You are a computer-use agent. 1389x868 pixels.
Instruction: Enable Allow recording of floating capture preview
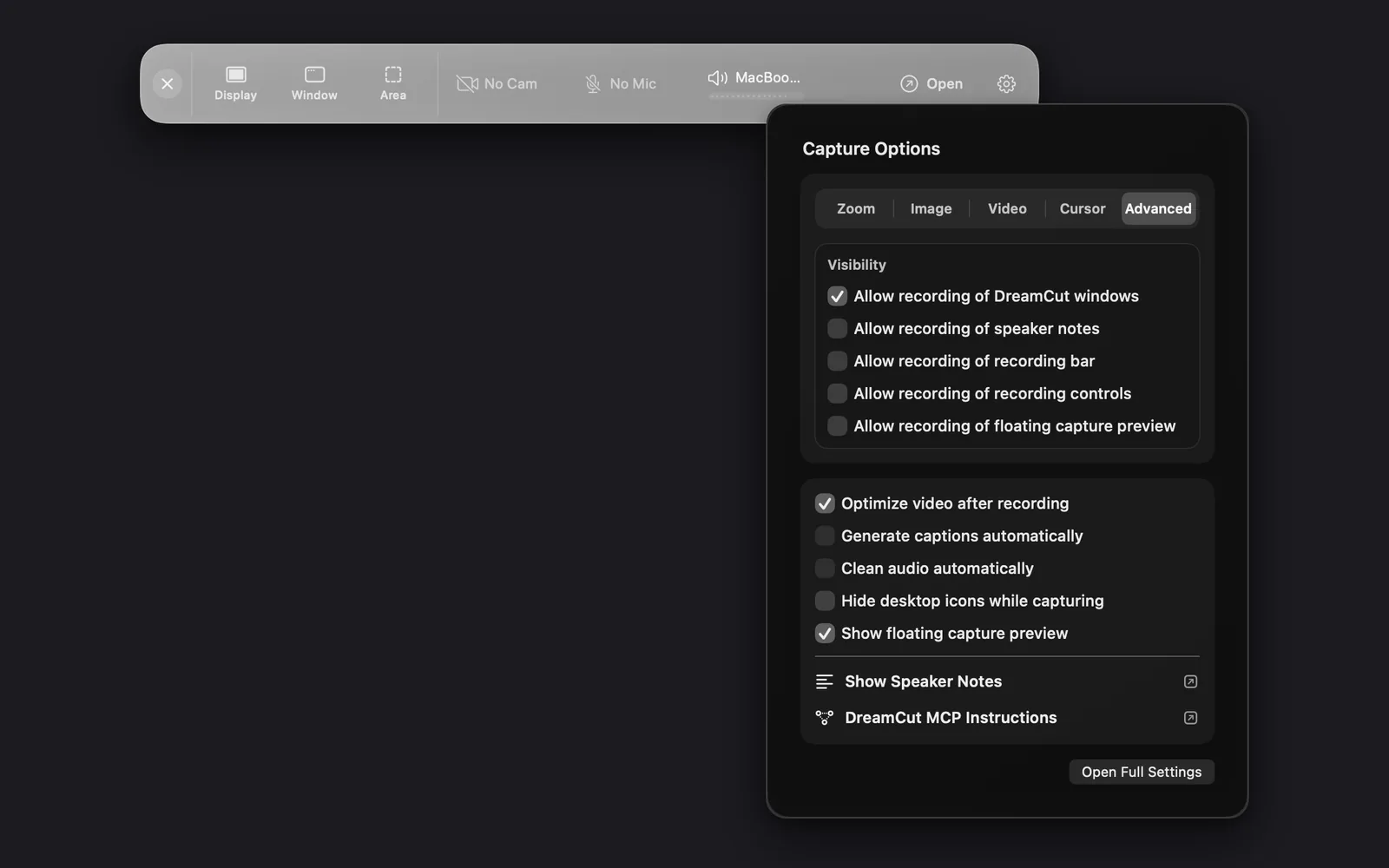[x=837, y=426]
